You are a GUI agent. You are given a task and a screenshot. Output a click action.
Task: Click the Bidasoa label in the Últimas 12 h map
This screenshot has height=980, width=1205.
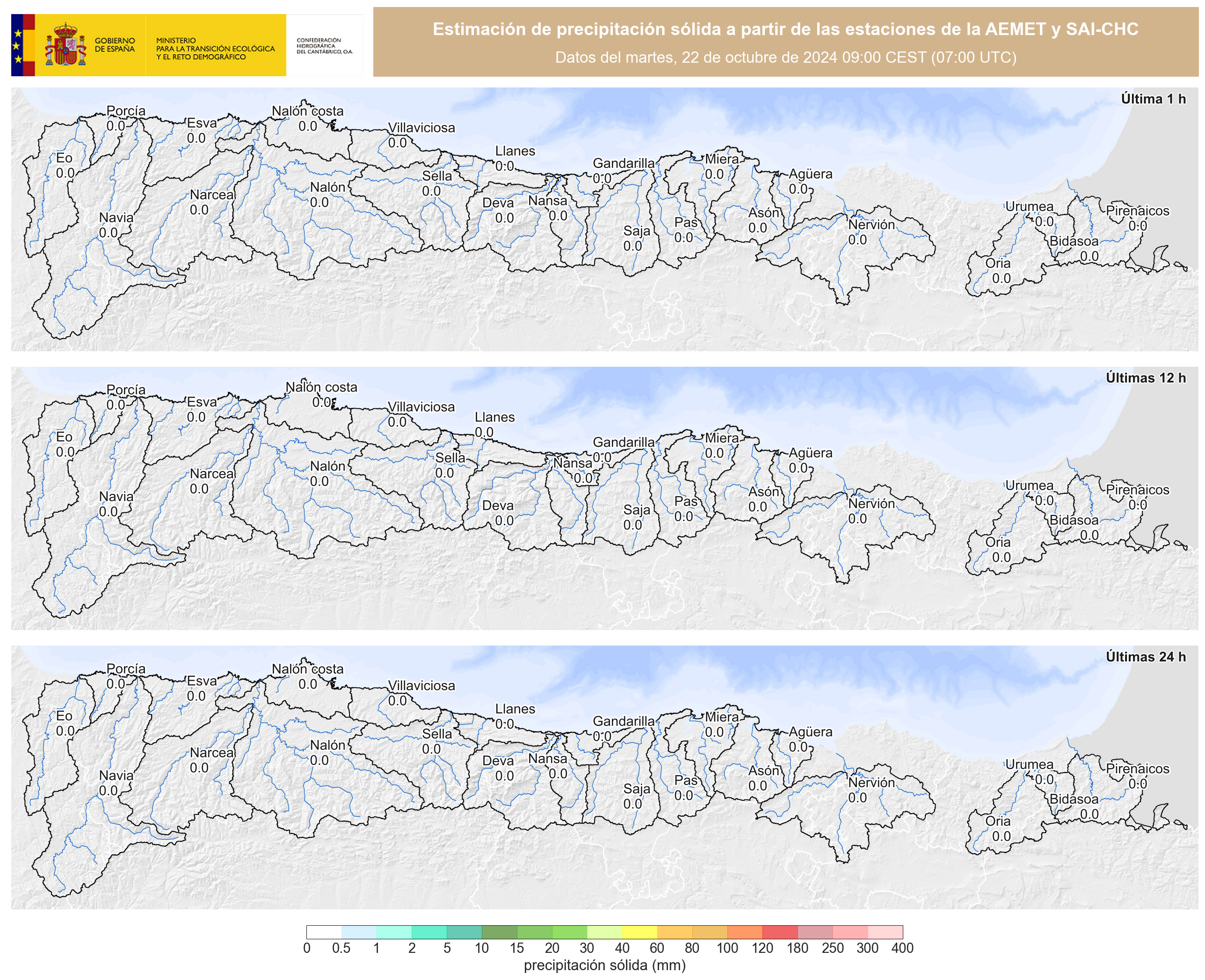click(1074, 520)
